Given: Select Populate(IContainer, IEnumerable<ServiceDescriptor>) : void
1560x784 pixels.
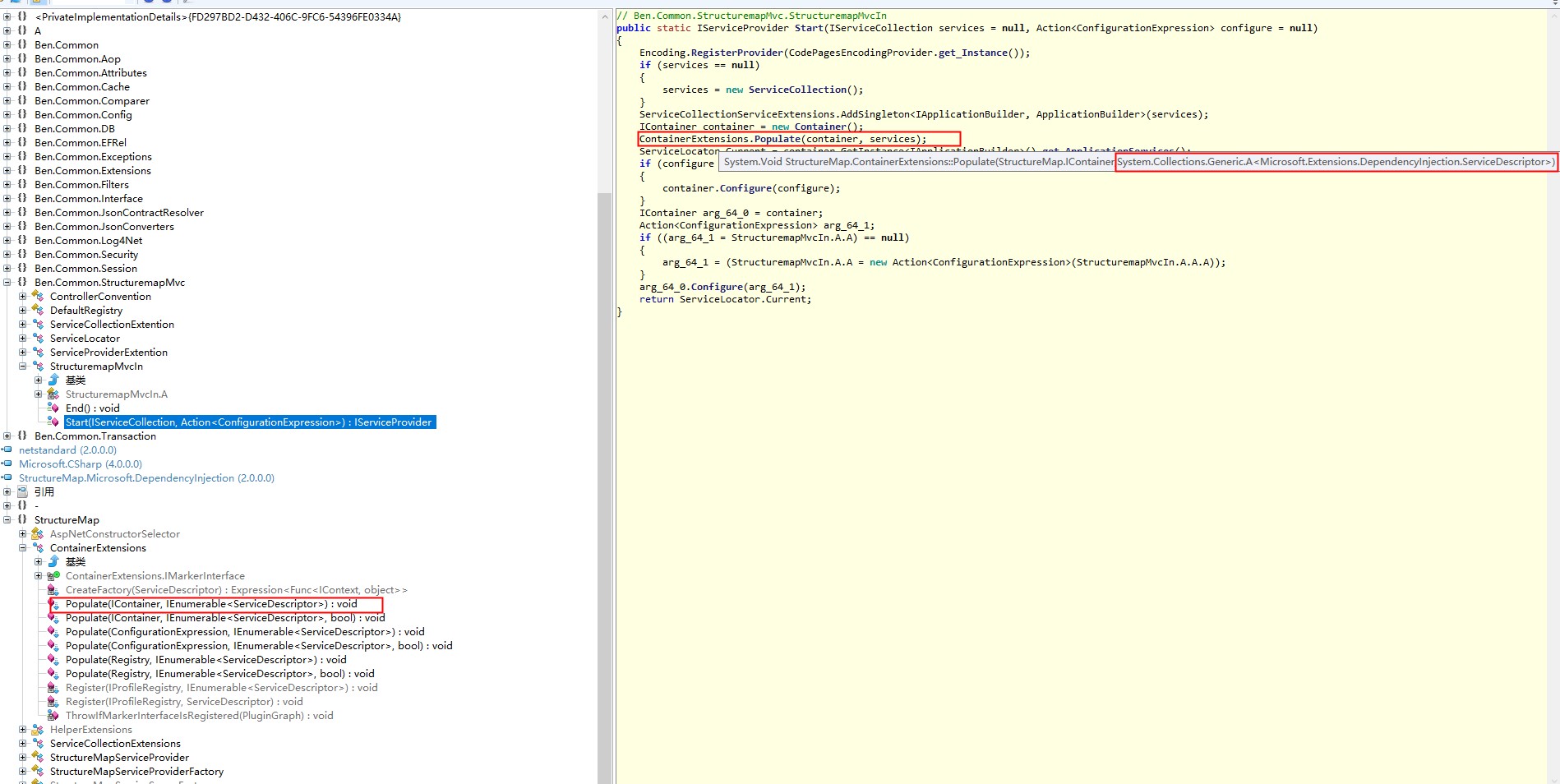Looking at the screenshot, I should (x=211, y=603).
